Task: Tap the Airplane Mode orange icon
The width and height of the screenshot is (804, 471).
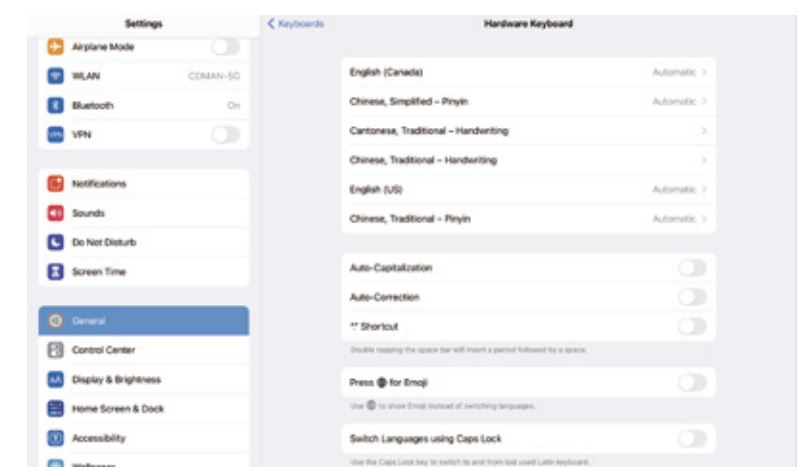Action: coord(55,47)
